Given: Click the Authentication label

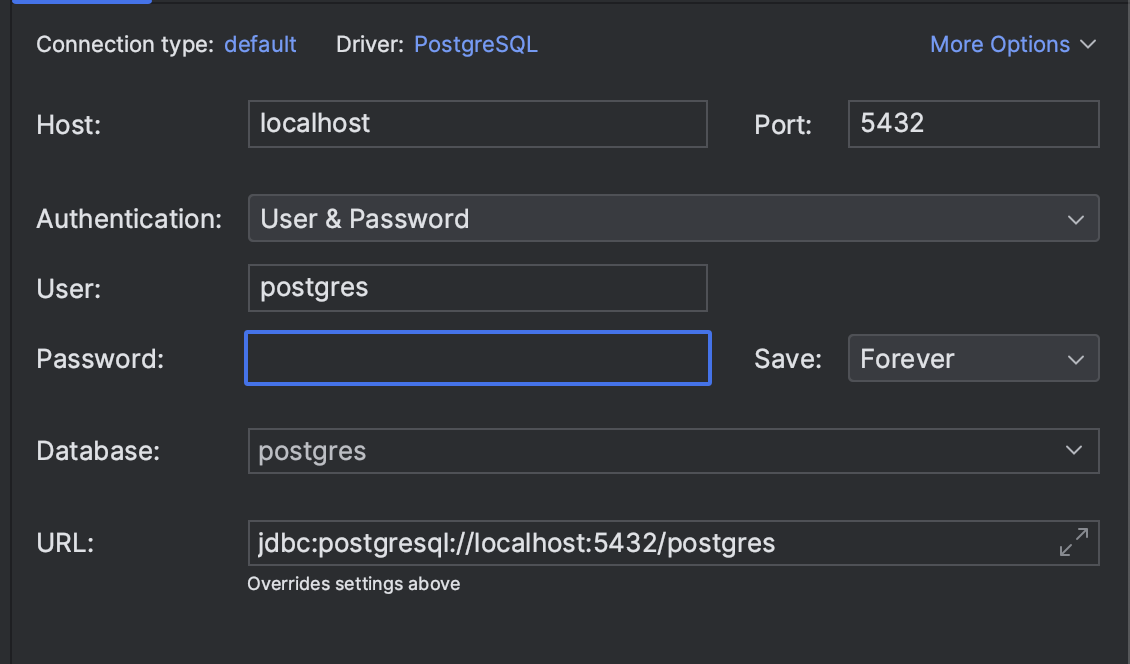Looking at the screenshot, I should 129,219.
